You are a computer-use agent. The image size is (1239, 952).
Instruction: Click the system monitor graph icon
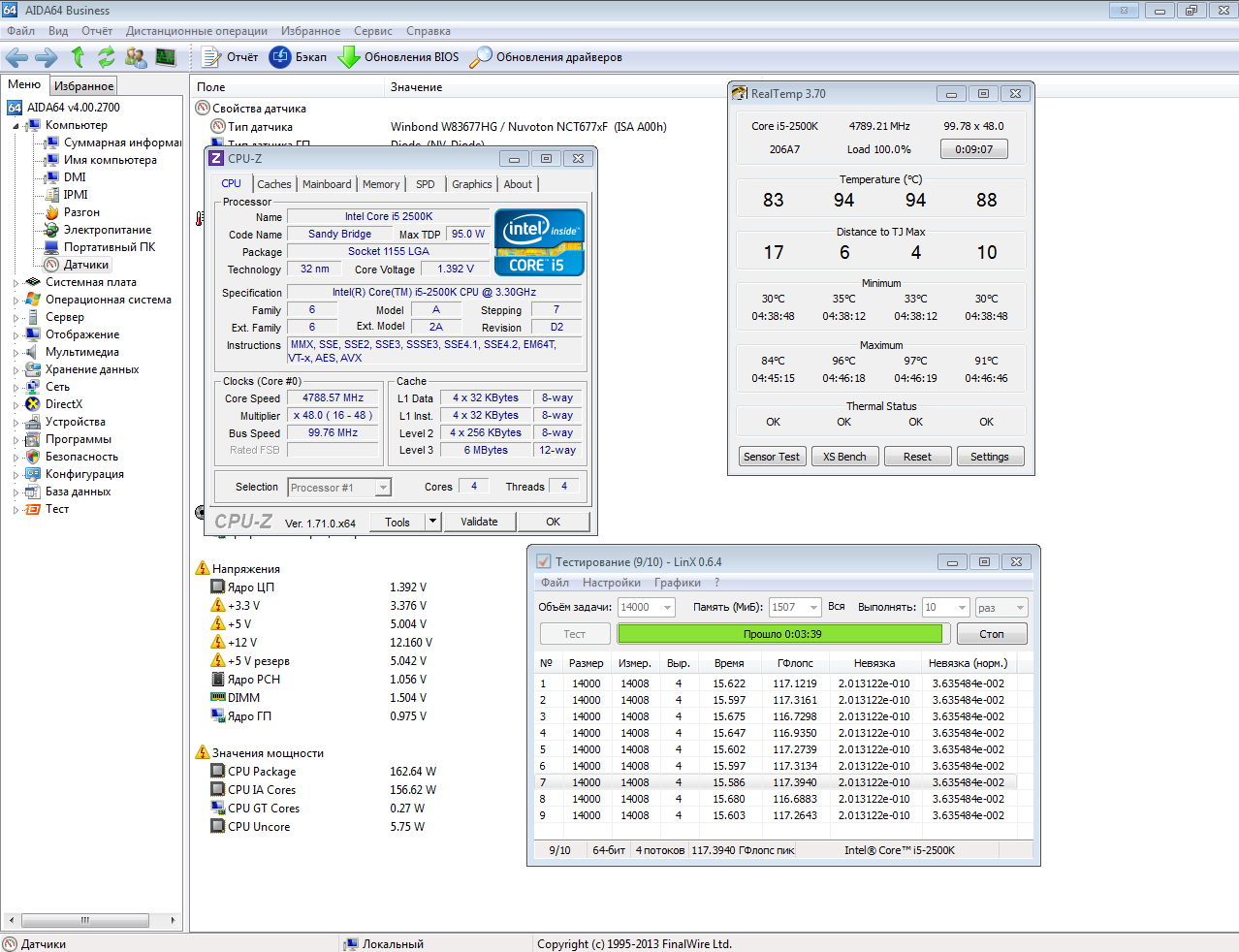tap(166, 57)
